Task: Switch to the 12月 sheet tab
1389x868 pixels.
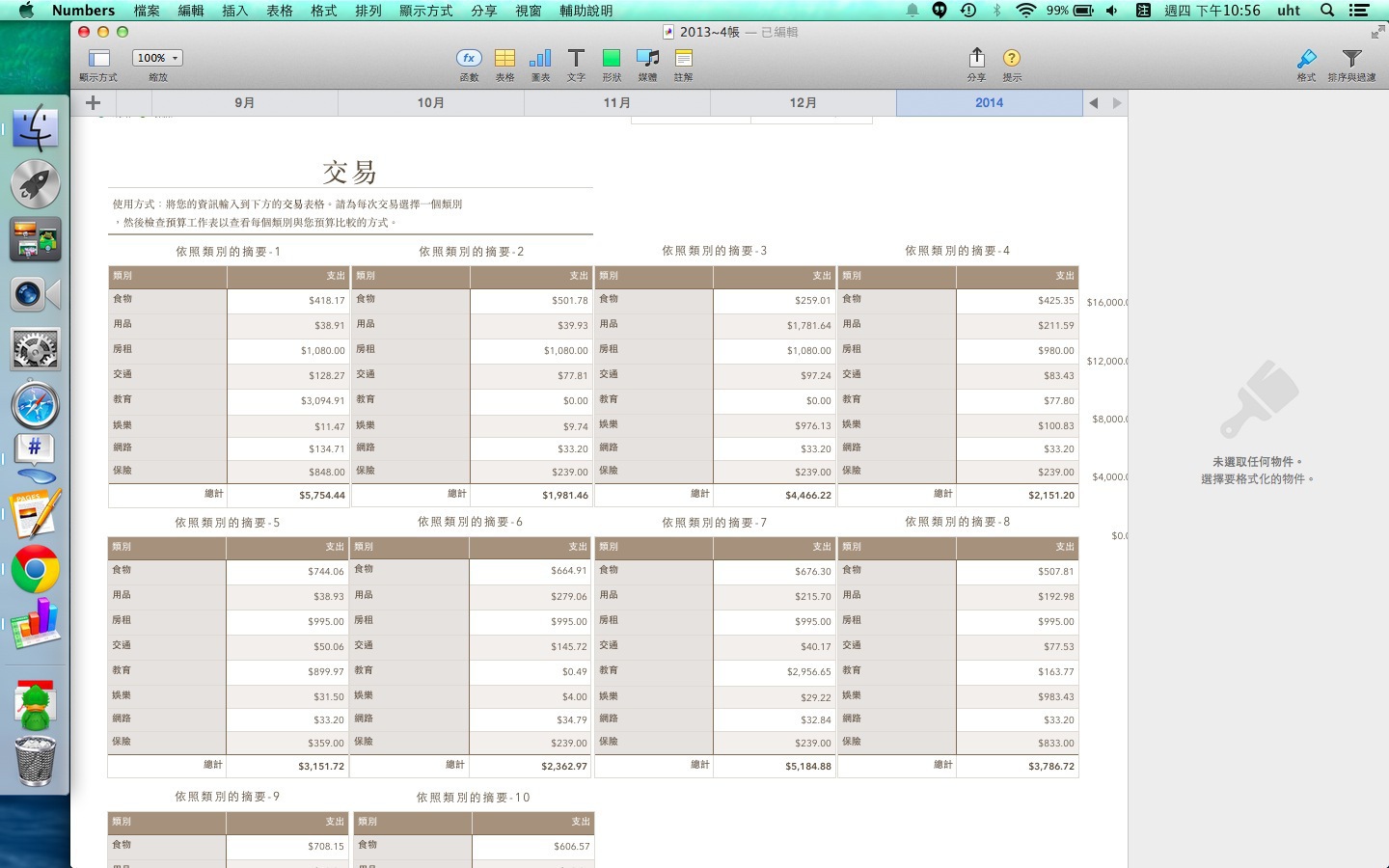Action: point(803,103)
